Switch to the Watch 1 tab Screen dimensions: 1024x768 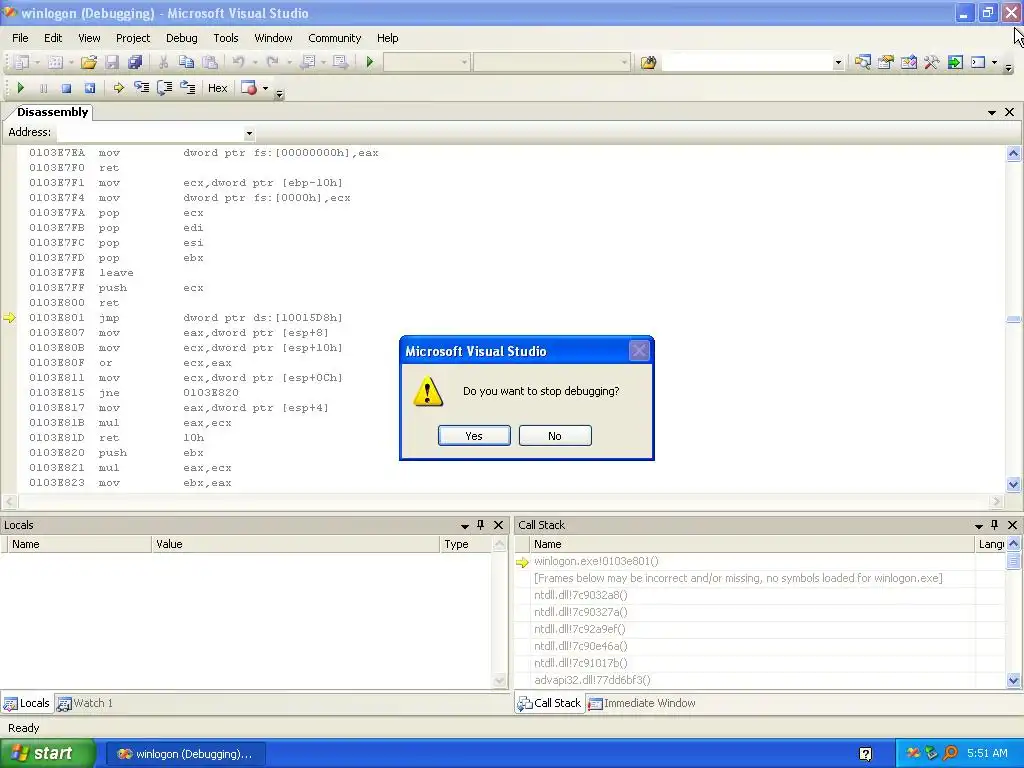(85, 703)
